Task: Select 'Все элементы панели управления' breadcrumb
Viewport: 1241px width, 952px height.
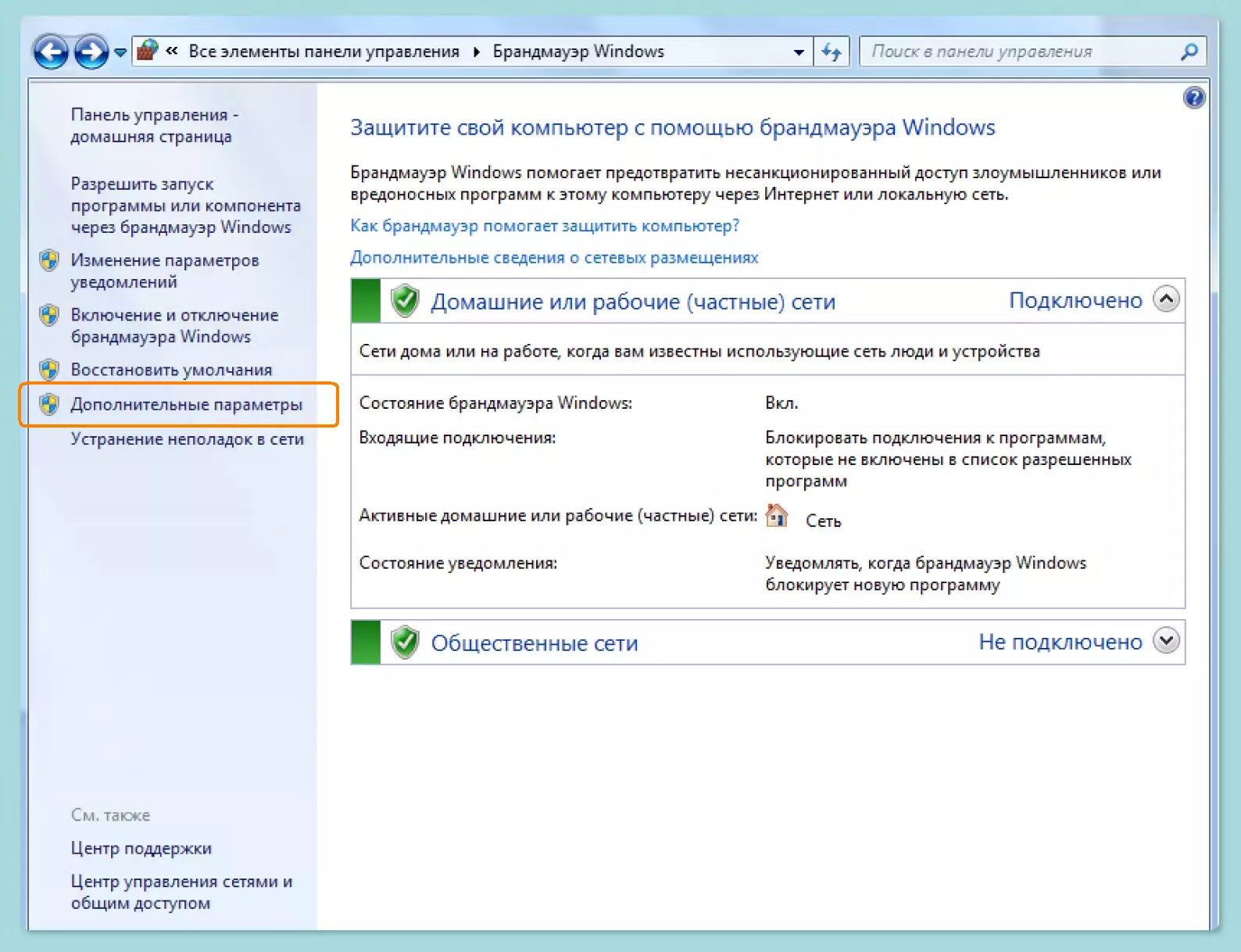Action: (324, 52)
